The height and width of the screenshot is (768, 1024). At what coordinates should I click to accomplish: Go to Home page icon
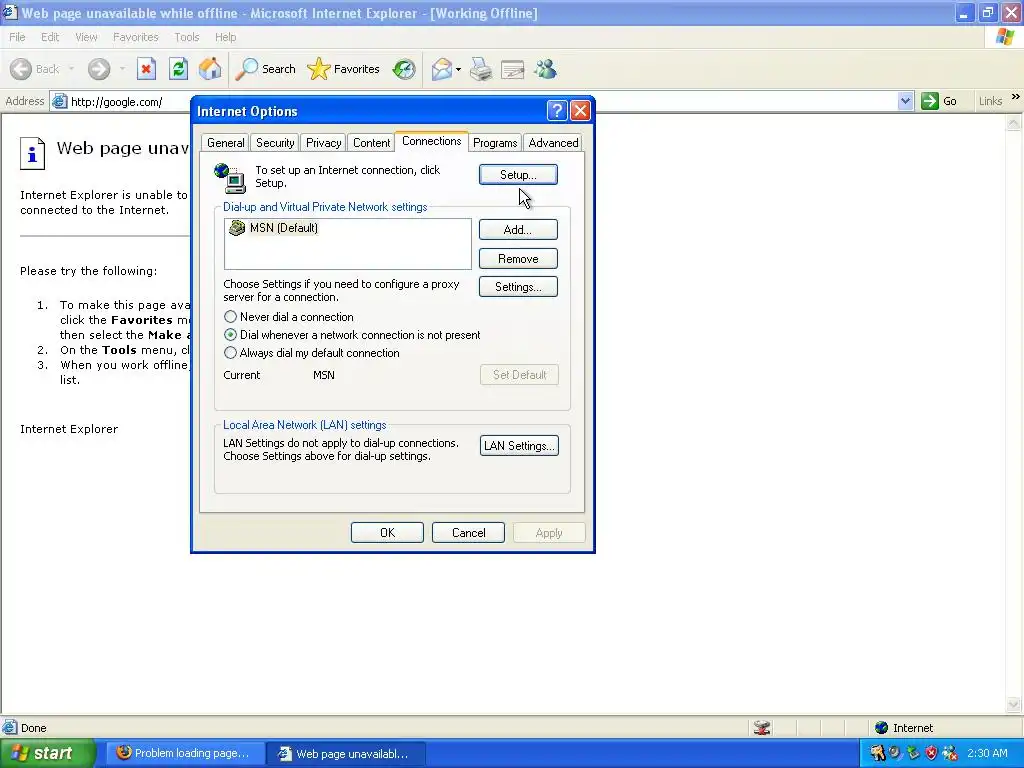210,69
